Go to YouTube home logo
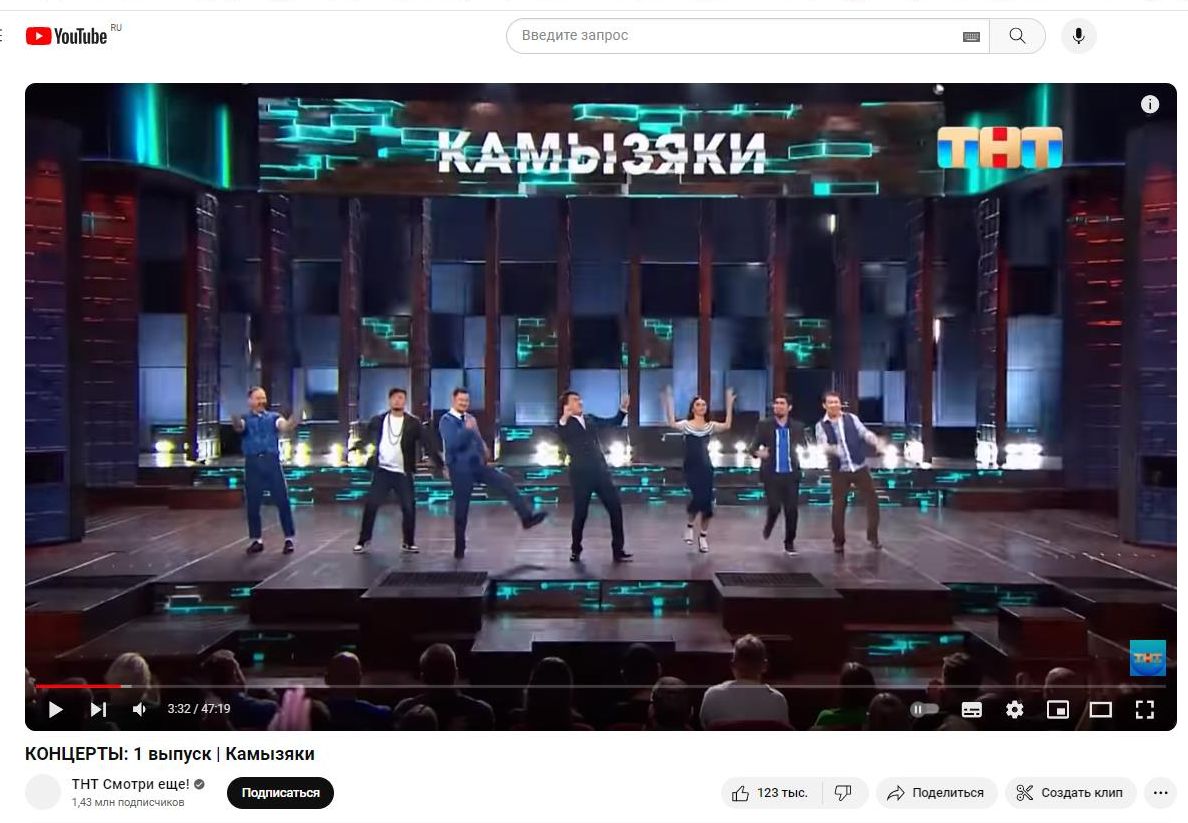The width and height of the screenshot is (1188, 823). tap(67, 36)
